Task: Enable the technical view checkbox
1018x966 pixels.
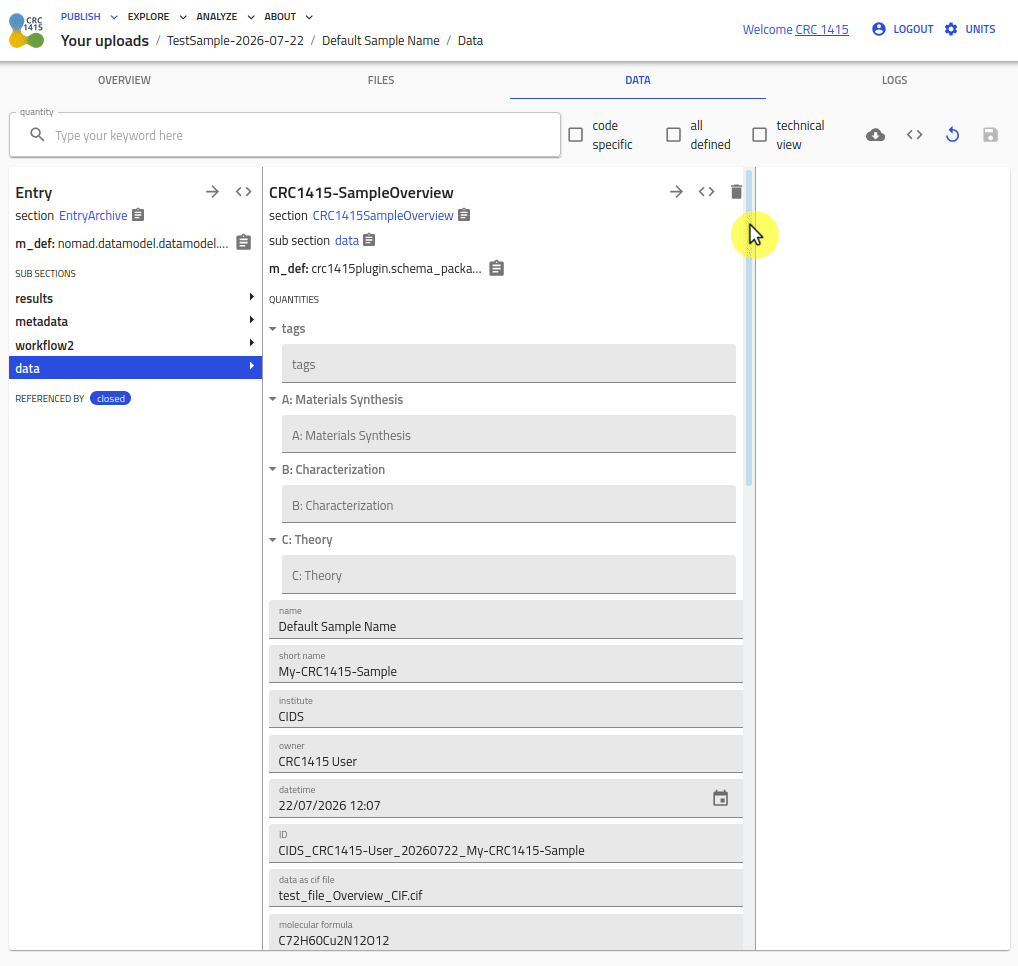Action: 760,134
